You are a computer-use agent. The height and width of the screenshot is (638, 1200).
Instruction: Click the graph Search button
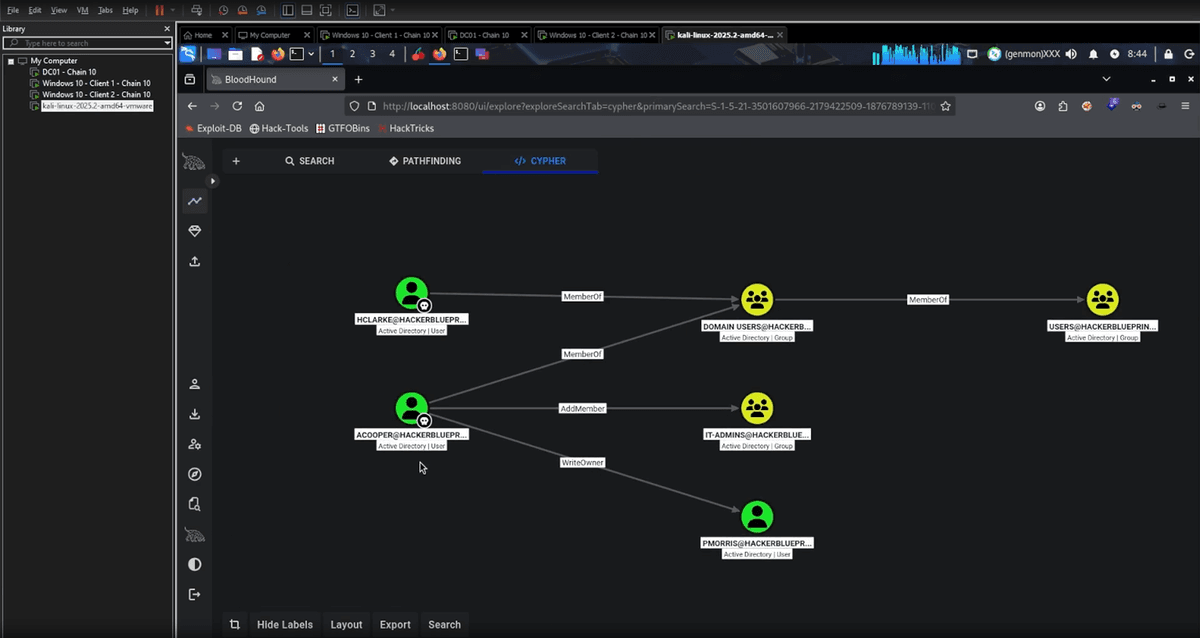click(445, 624)
